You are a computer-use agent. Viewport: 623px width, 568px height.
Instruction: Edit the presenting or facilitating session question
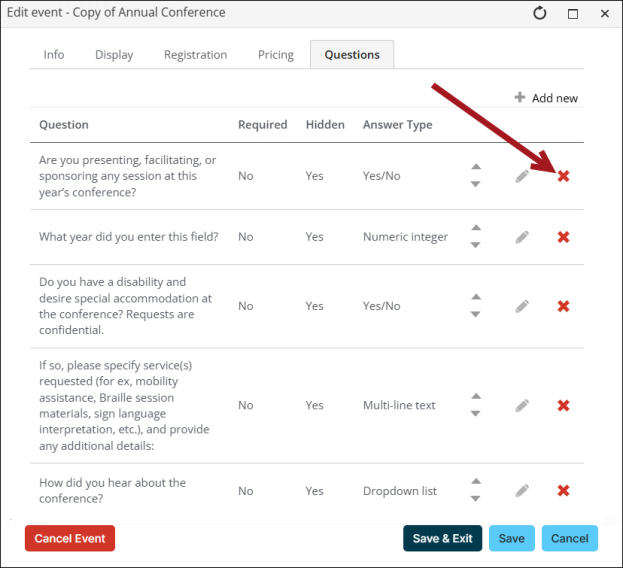point(522,176)
